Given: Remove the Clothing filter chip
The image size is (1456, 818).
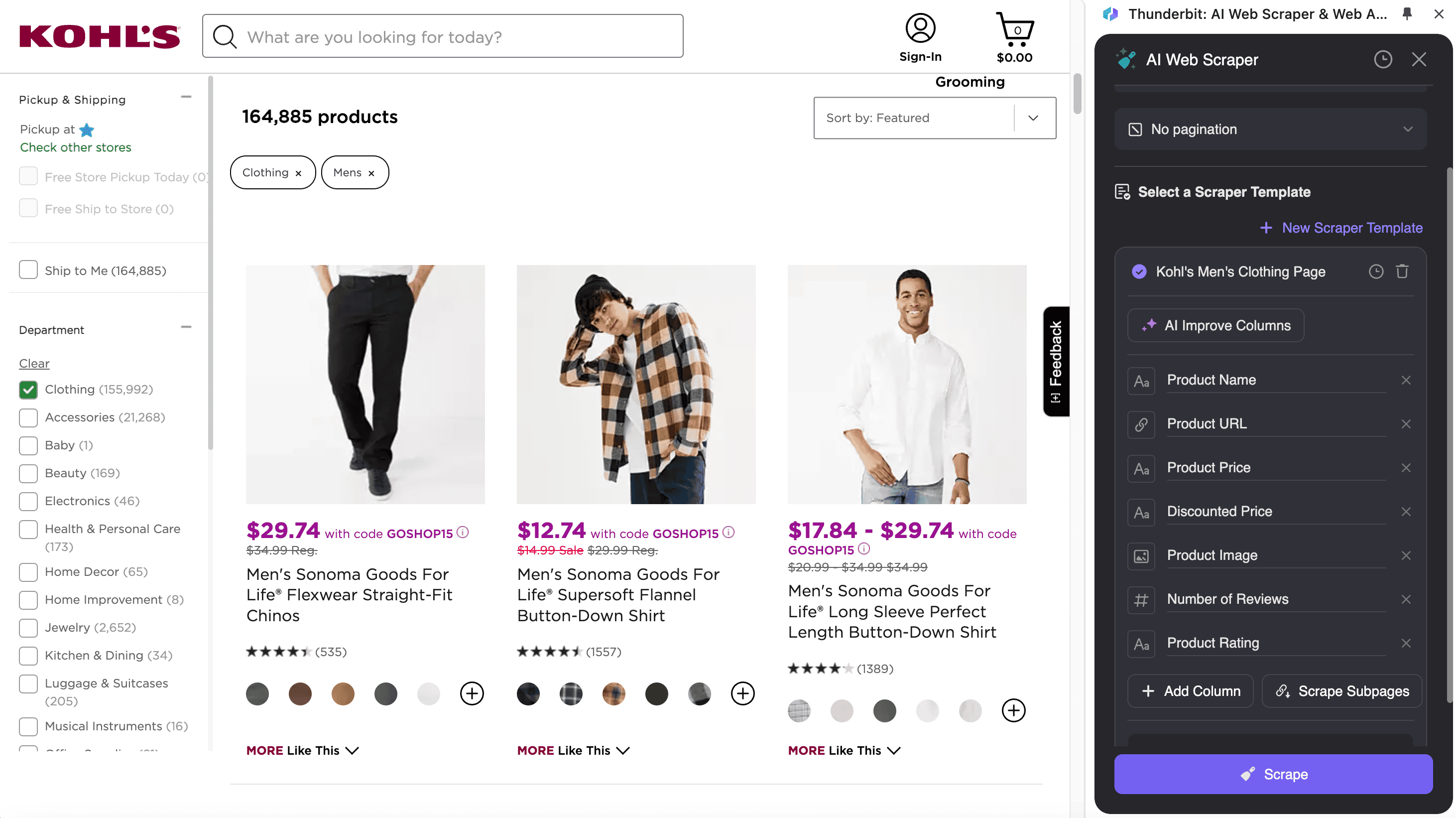Looking at the screenshot, I should click(x=298, y=173).
